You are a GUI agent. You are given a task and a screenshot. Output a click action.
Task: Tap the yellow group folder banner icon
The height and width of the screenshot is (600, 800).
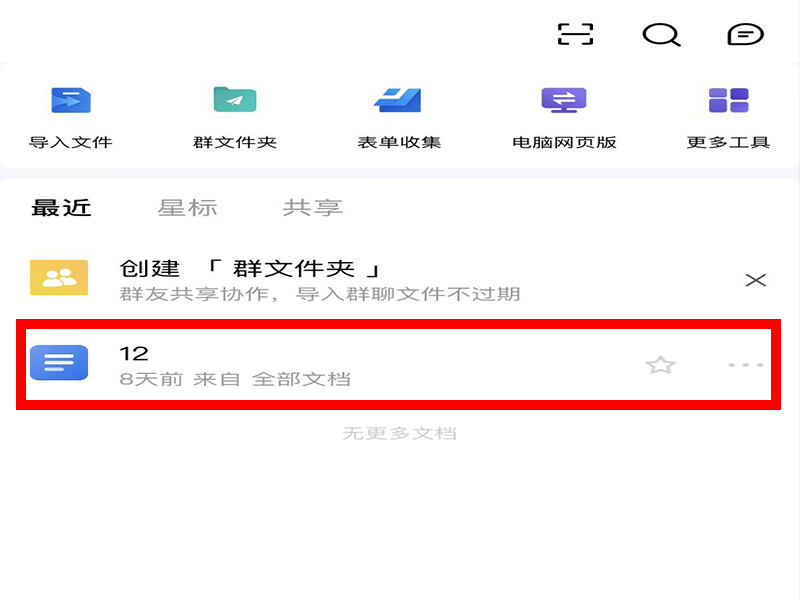point(59,278)
